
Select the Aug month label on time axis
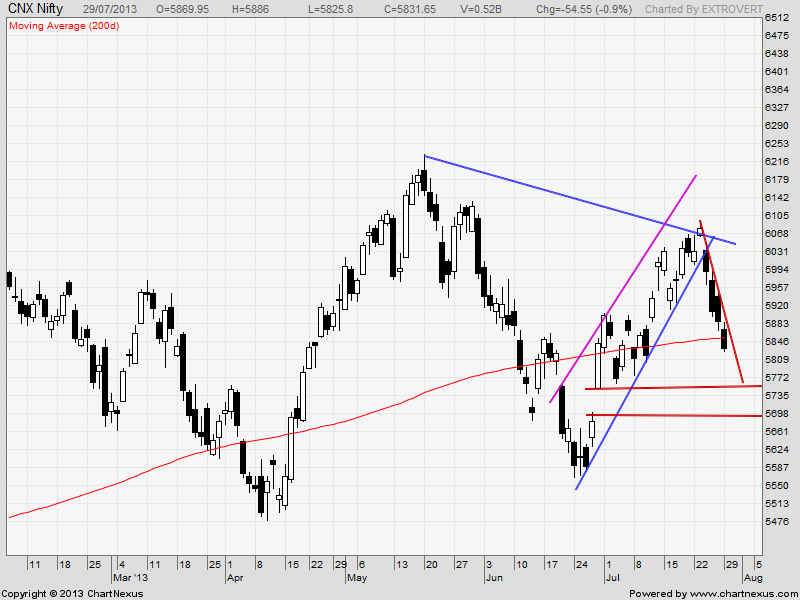[752, 578]
